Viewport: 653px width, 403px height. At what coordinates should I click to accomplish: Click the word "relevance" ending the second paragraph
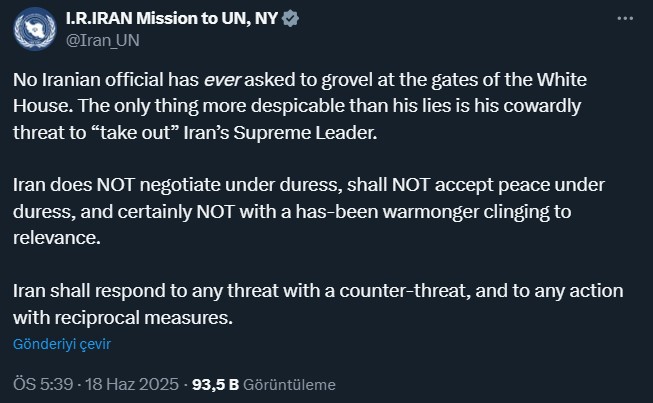(x=56, y=238)
